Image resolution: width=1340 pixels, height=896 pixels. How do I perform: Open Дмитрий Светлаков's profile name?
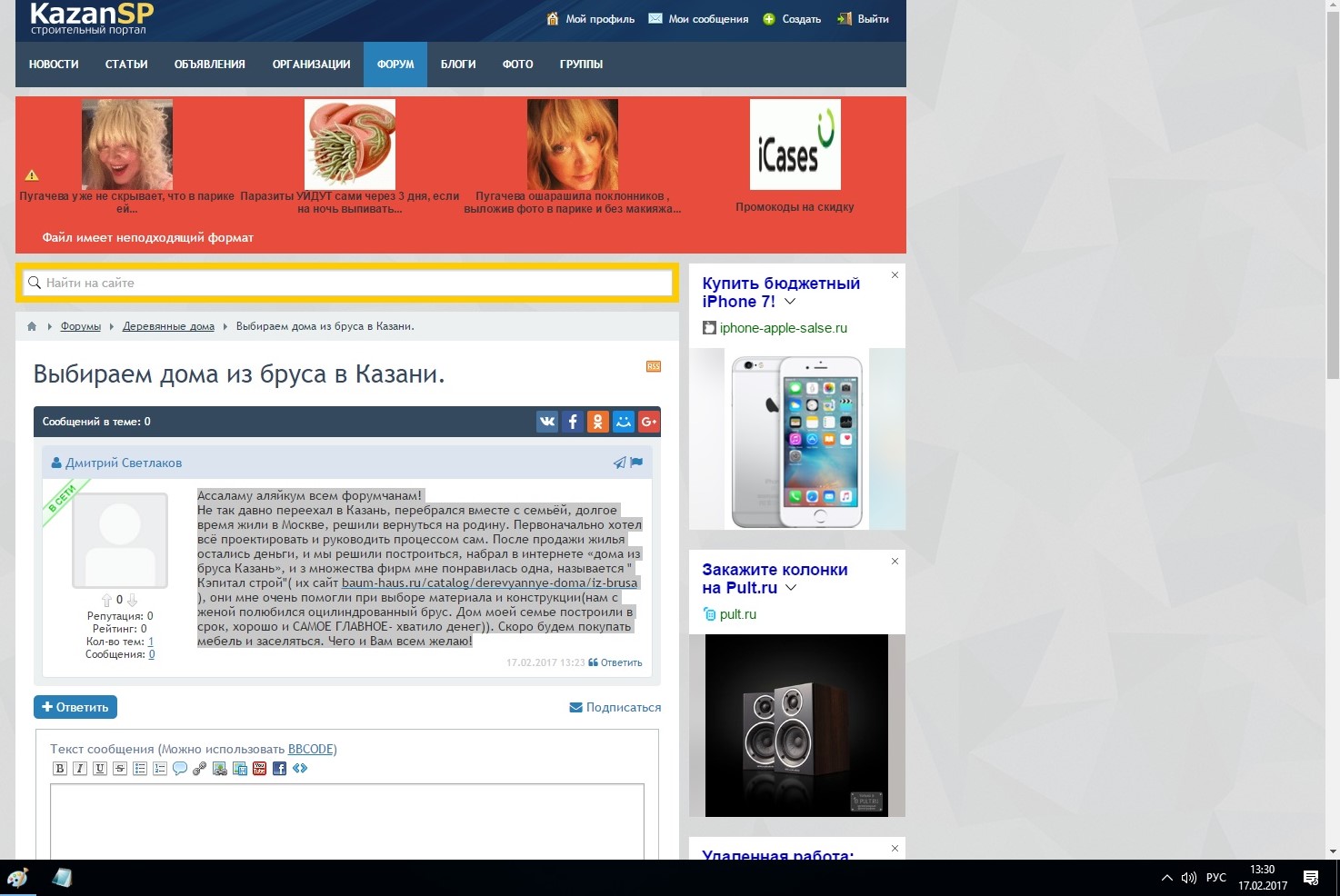[x=124, y=463]
